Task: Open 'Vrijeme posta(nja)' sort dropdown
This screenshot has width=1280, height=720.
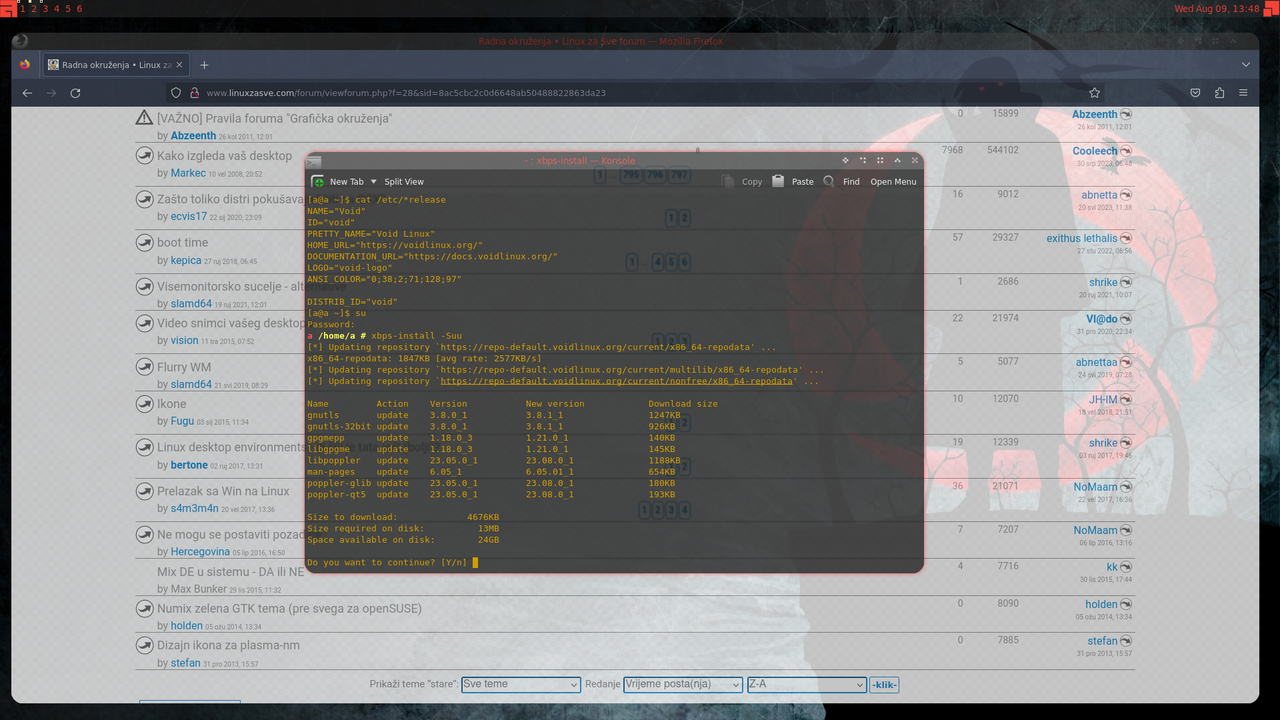Action: (x=682, y=684)
